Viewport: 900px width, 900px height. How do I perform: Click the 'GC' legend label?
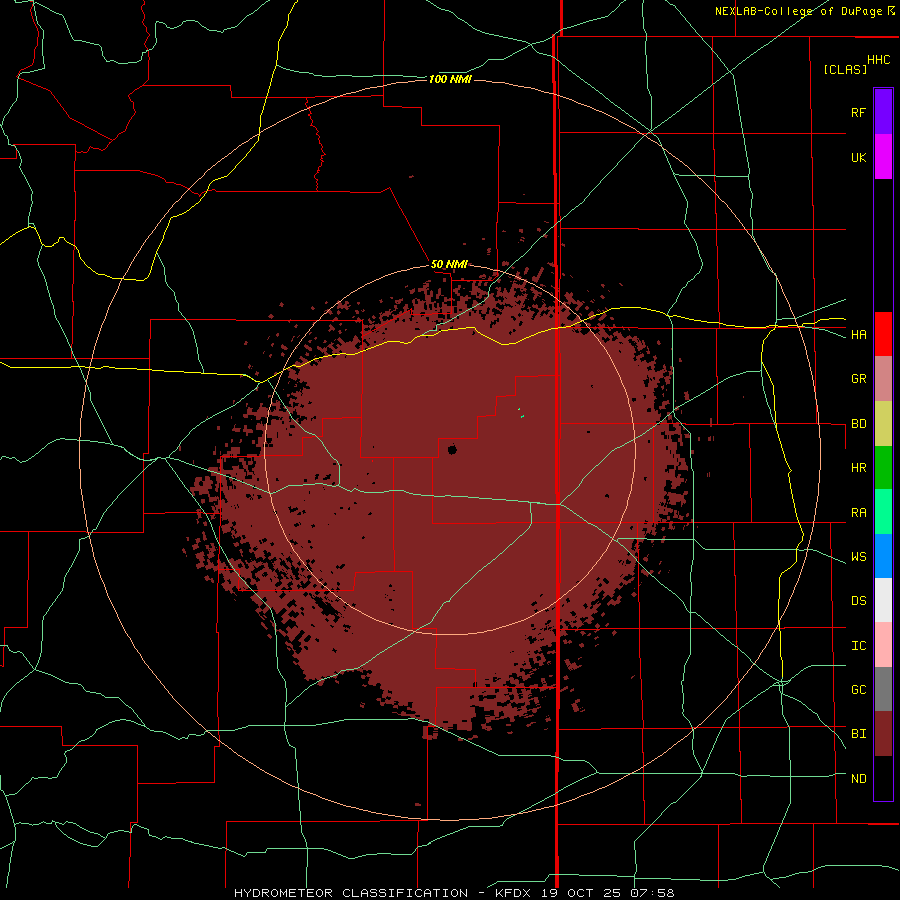pyautogui.click(x=858, y=689)
